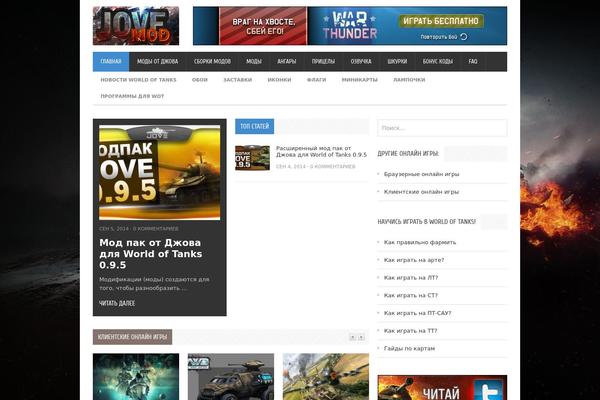600x400 pixels.
Task: Click the Jove Mod site logo
Action: click(x=136, y=26)
